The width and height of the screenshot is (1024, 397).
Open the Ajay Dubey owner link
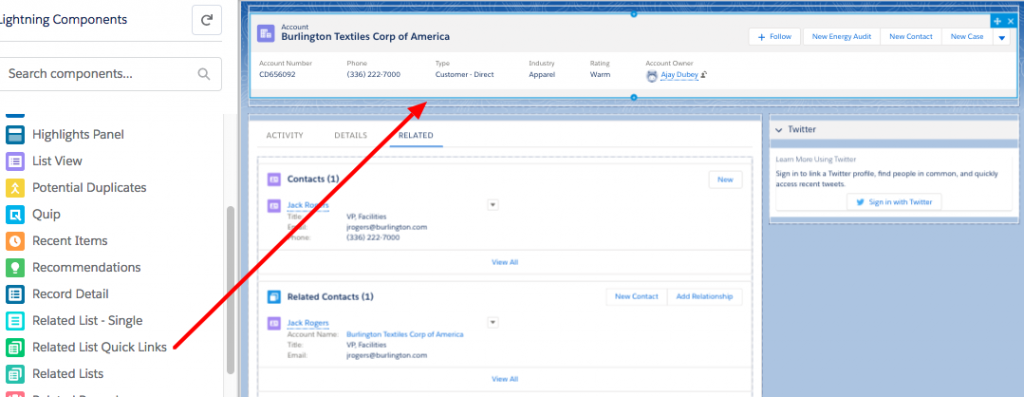pyautogui.click(x=679, y=75)
